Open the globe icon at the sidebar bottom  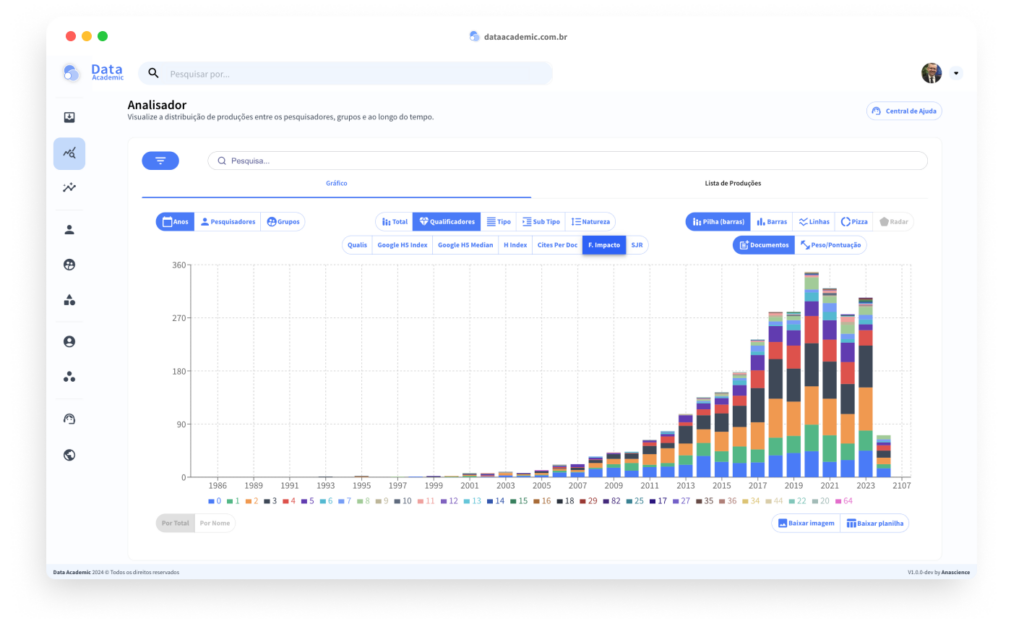click(69, 455)
